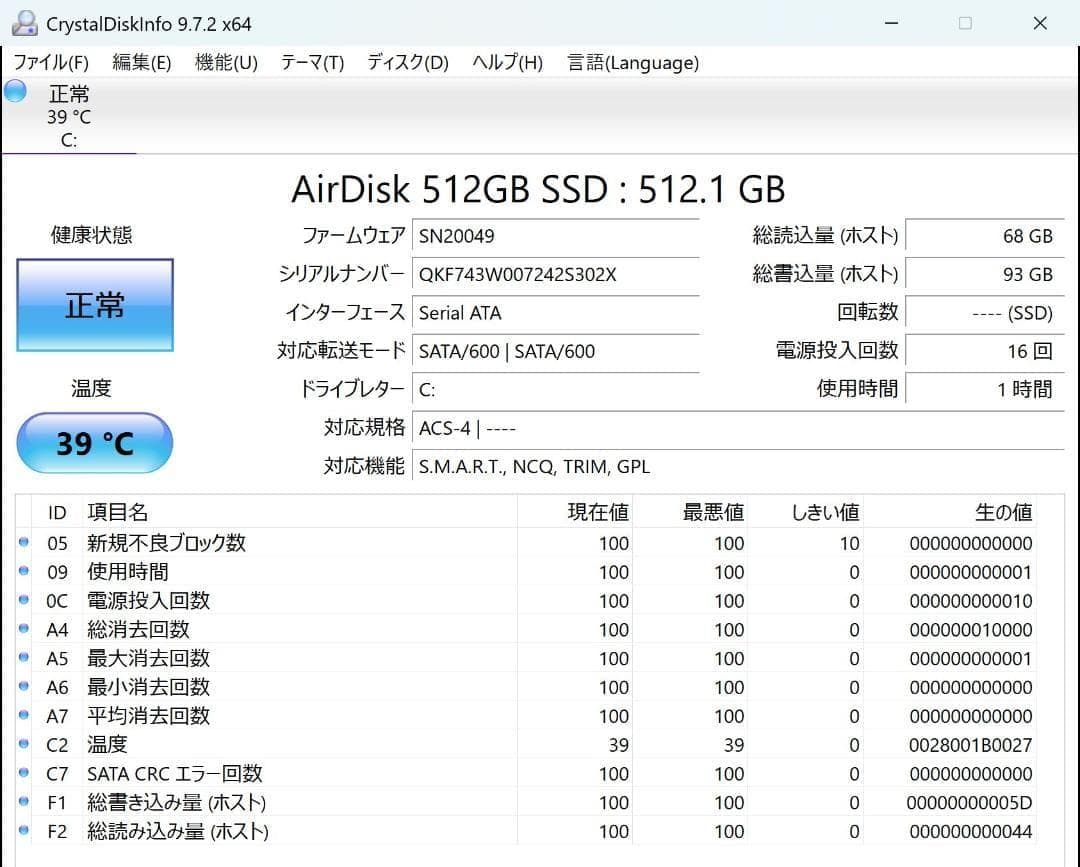Open the 言語(Language) menu

(x=633, y=63)
